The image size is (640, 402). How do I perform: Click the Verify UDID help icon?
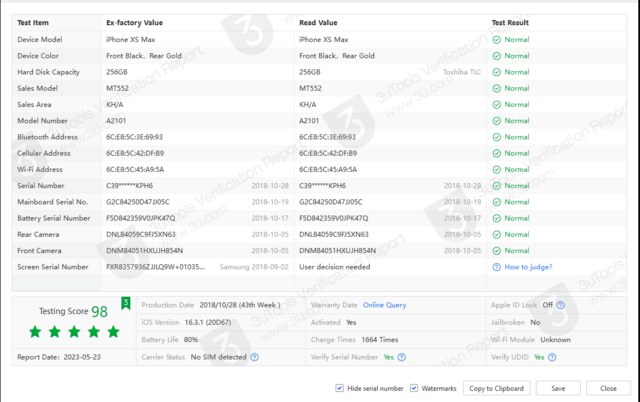(x=552, y=357)
